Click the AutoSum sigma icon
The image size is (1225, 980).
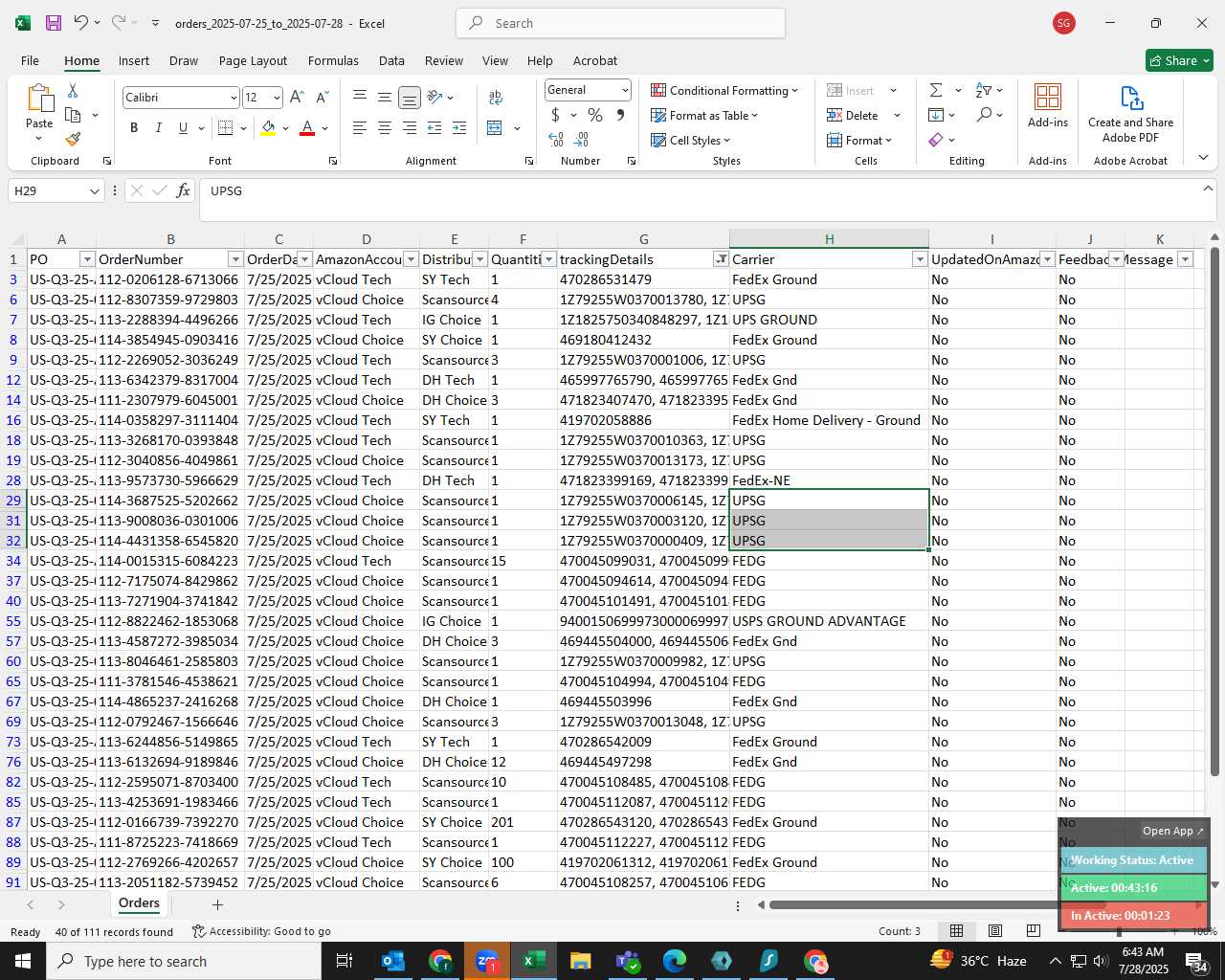point(936,90)
